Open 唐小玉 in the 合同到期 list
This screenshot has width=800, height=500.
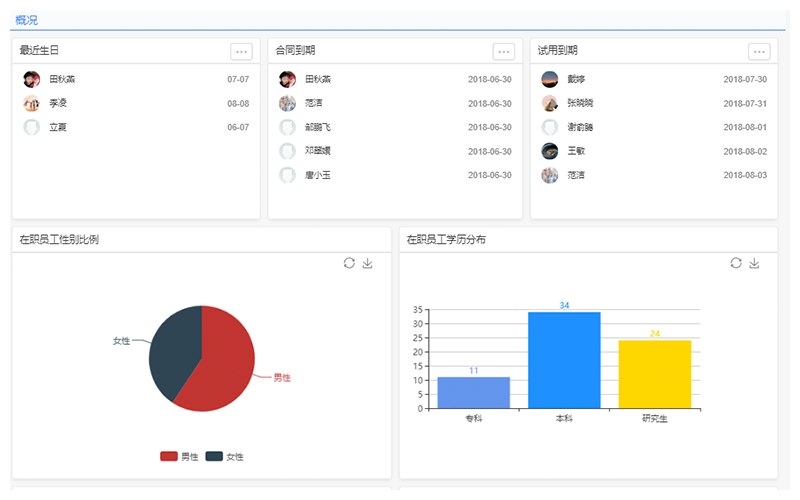[x=317, y=175]
